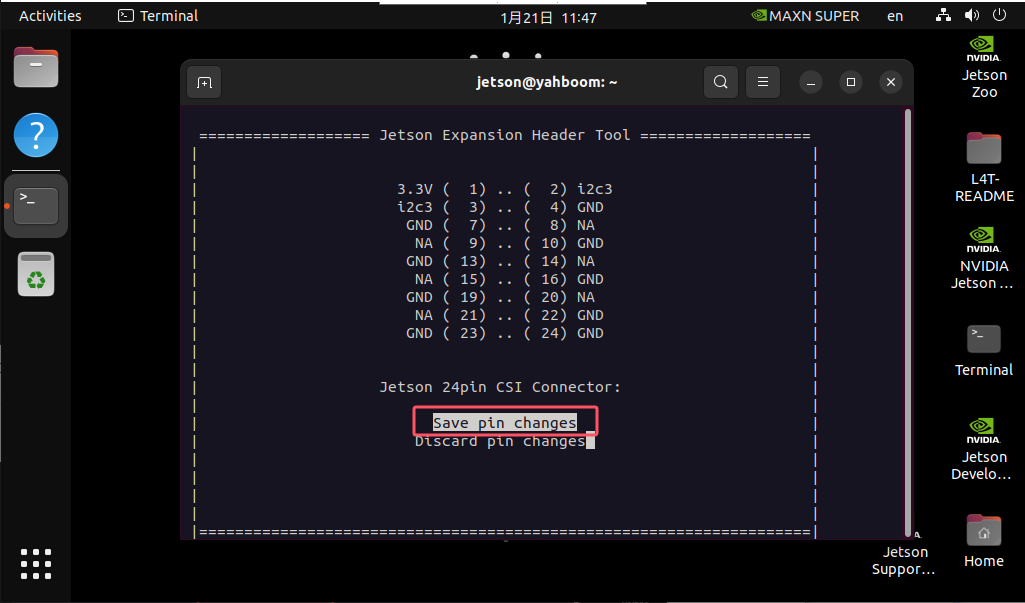Image resolution: width=1025 pixels, height=603 pixels.
Task: Click the i2c3 label beside pin 3
Action: 414,207
